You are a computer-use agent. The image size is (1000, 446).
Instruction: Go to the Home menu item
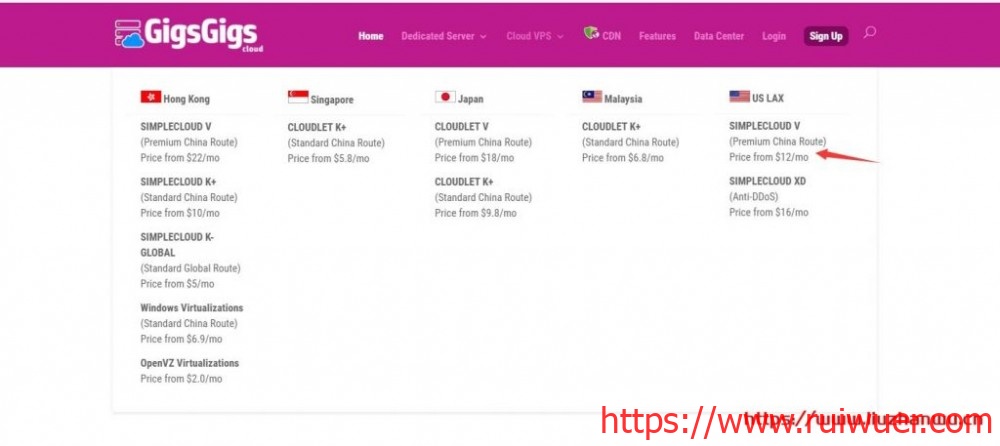point(371,36)
